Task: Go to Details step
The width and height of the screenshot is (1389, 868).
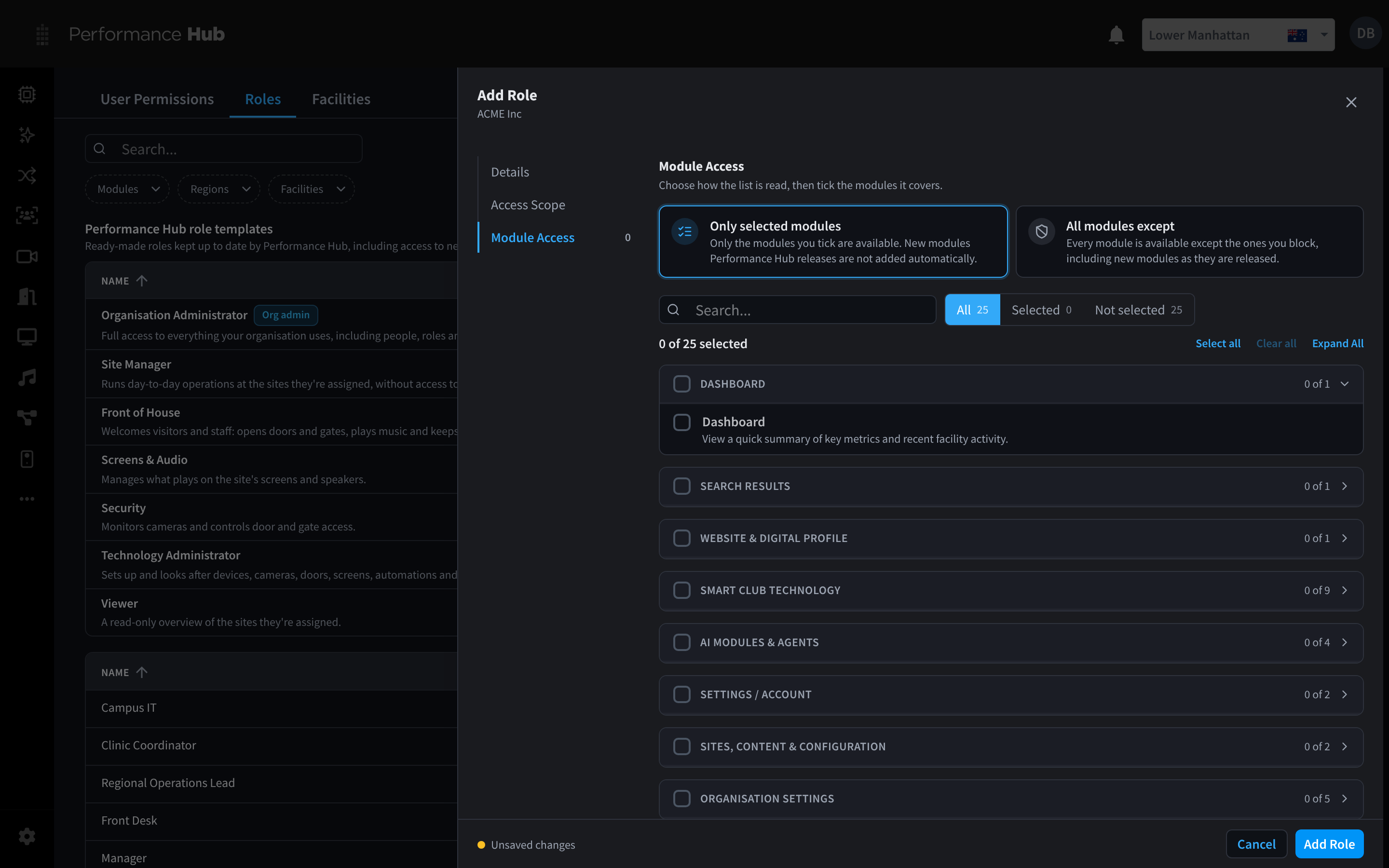Action: tap(510, 172)
